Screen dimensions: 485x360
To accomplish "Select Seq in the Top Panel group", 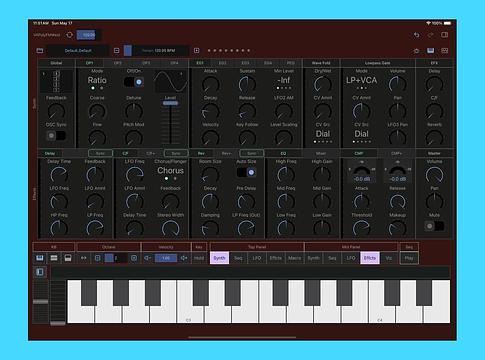I will [238, 258].
